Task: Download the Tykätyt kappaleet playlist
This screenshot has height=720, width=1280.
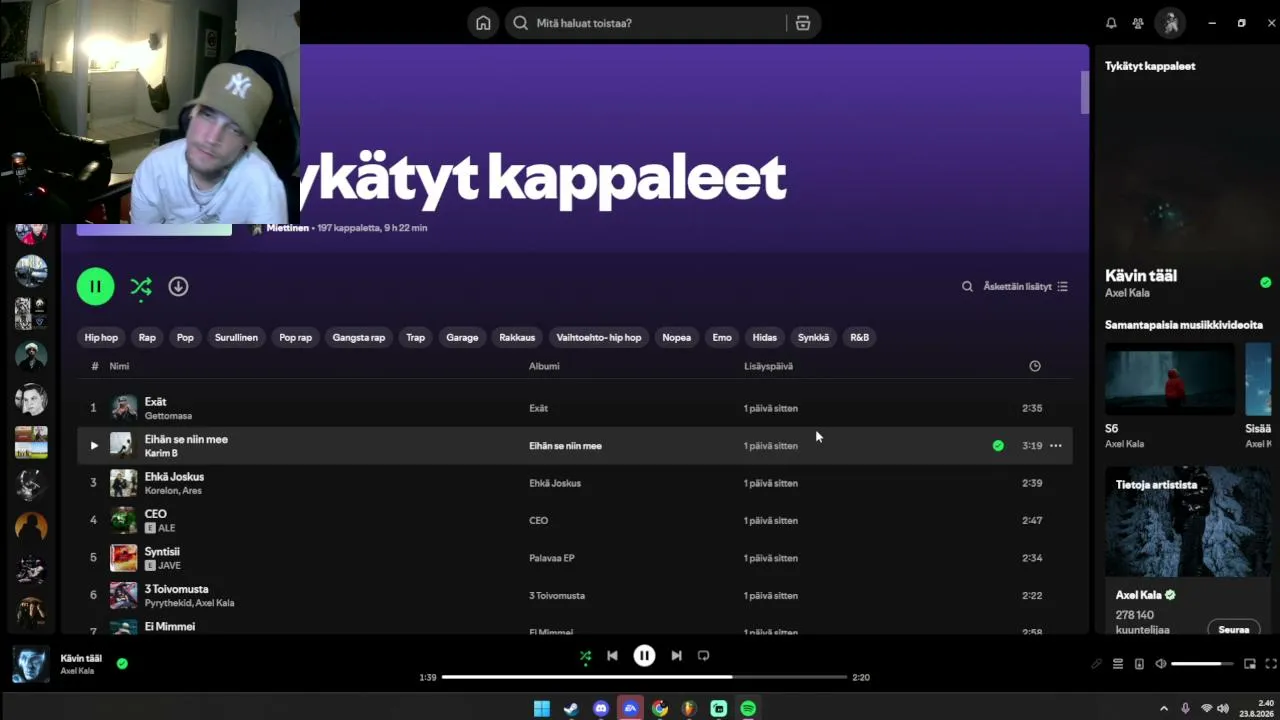Action: pyautogui.click(x=178, y=286)
